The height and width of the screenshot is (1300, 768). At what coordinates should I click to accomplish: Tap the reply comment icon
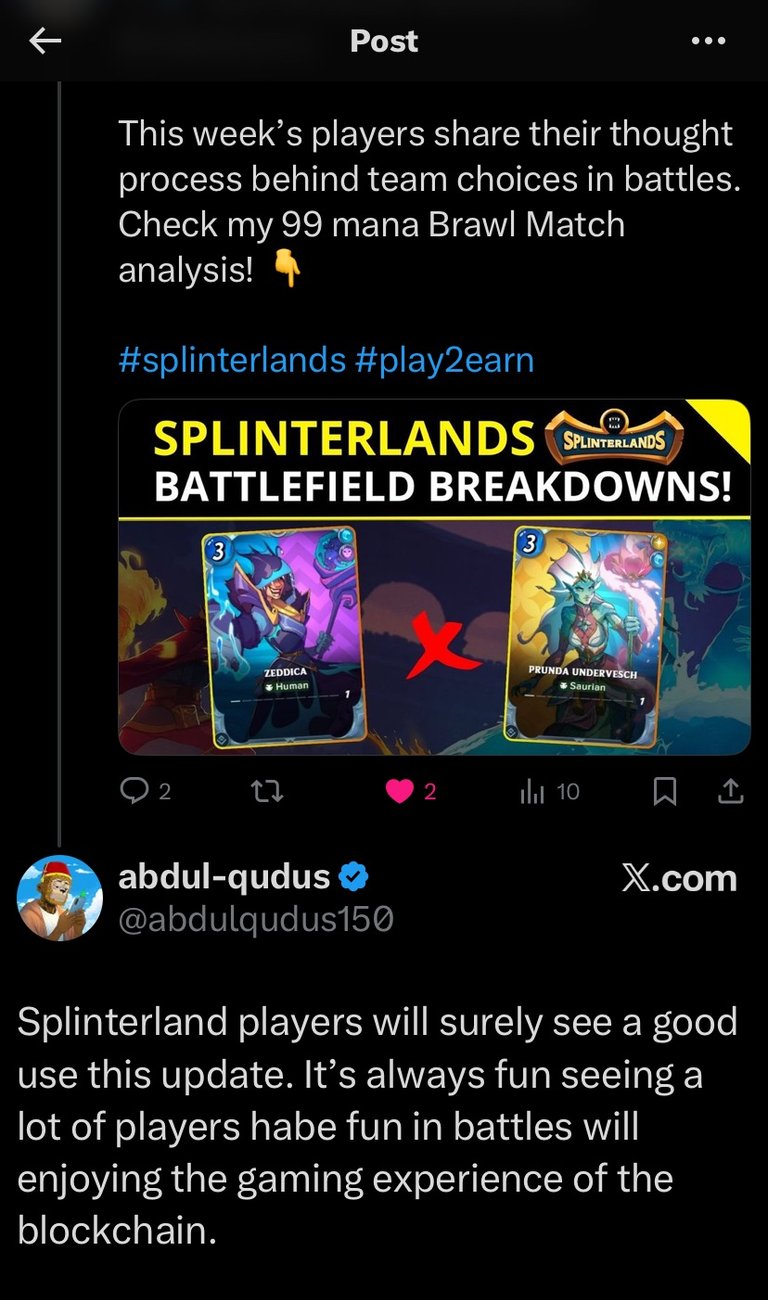(x=133, y=792)
